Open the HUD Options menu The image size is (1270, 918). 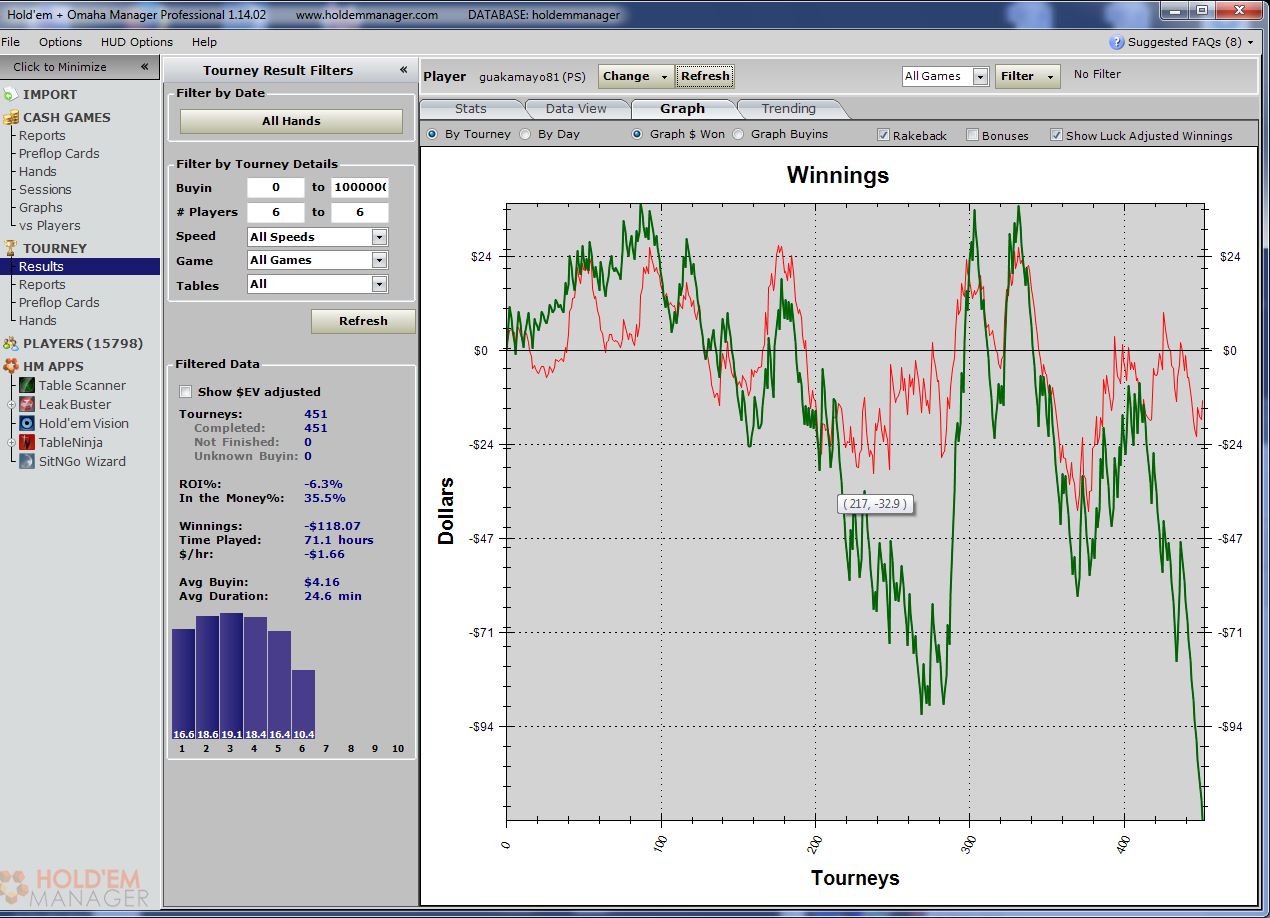pos(137,42)
